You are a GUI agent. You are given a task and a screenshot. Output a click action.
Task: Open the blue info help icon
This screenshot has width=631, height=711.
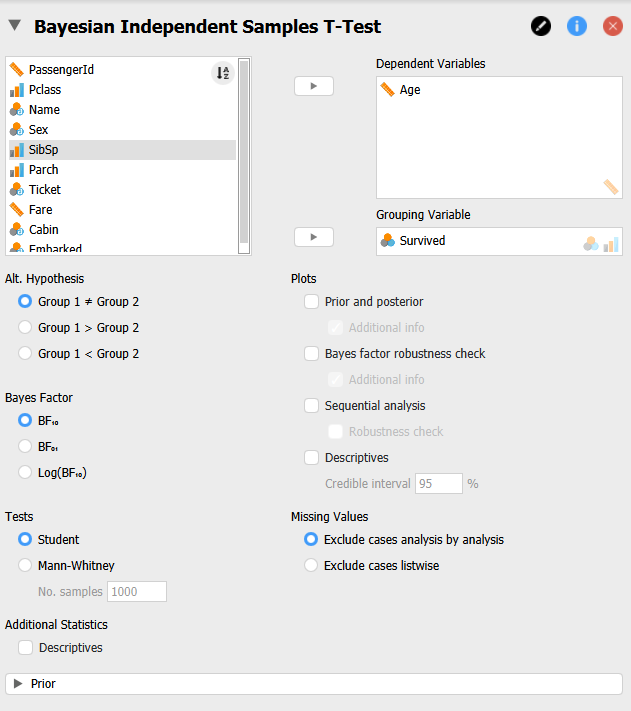(x=577, y=26)
